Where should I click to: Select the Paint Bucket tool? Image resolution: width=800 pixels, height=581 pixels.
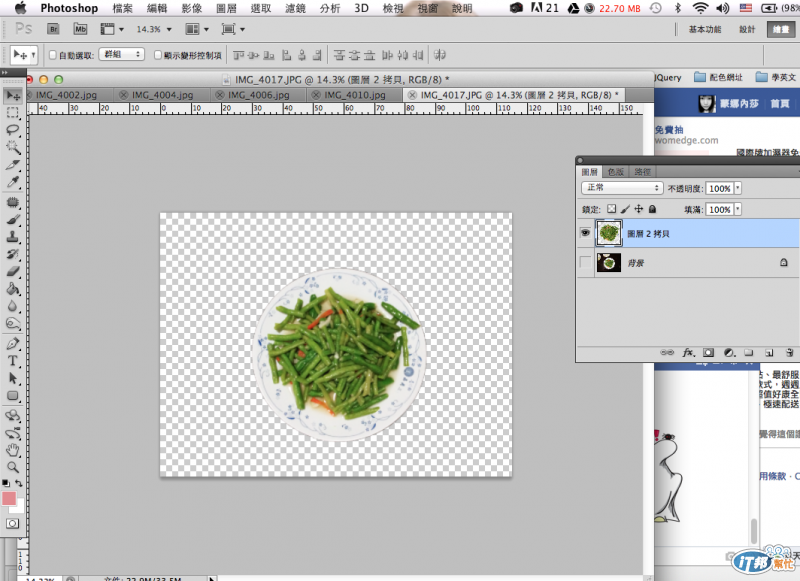tap(13, 289)
